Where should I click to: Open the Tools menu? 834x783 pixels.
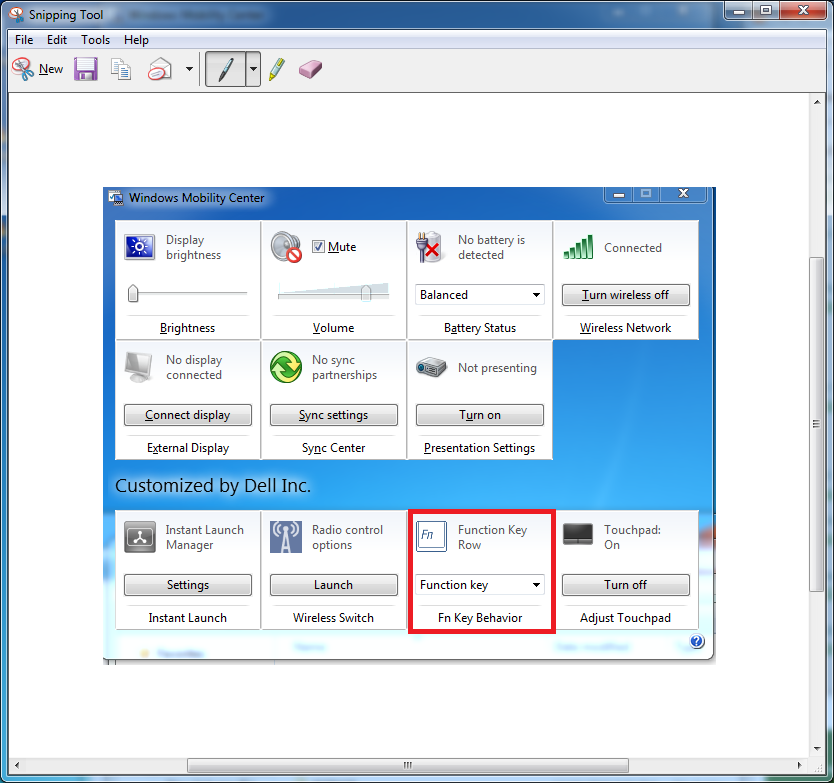(95, 40)
